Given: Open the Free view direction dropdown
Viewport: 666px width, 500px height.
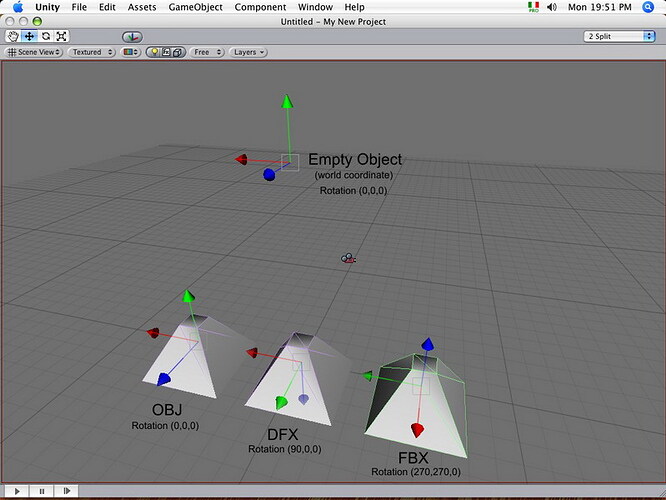Looking at the screenshot, I should [207, 52].
